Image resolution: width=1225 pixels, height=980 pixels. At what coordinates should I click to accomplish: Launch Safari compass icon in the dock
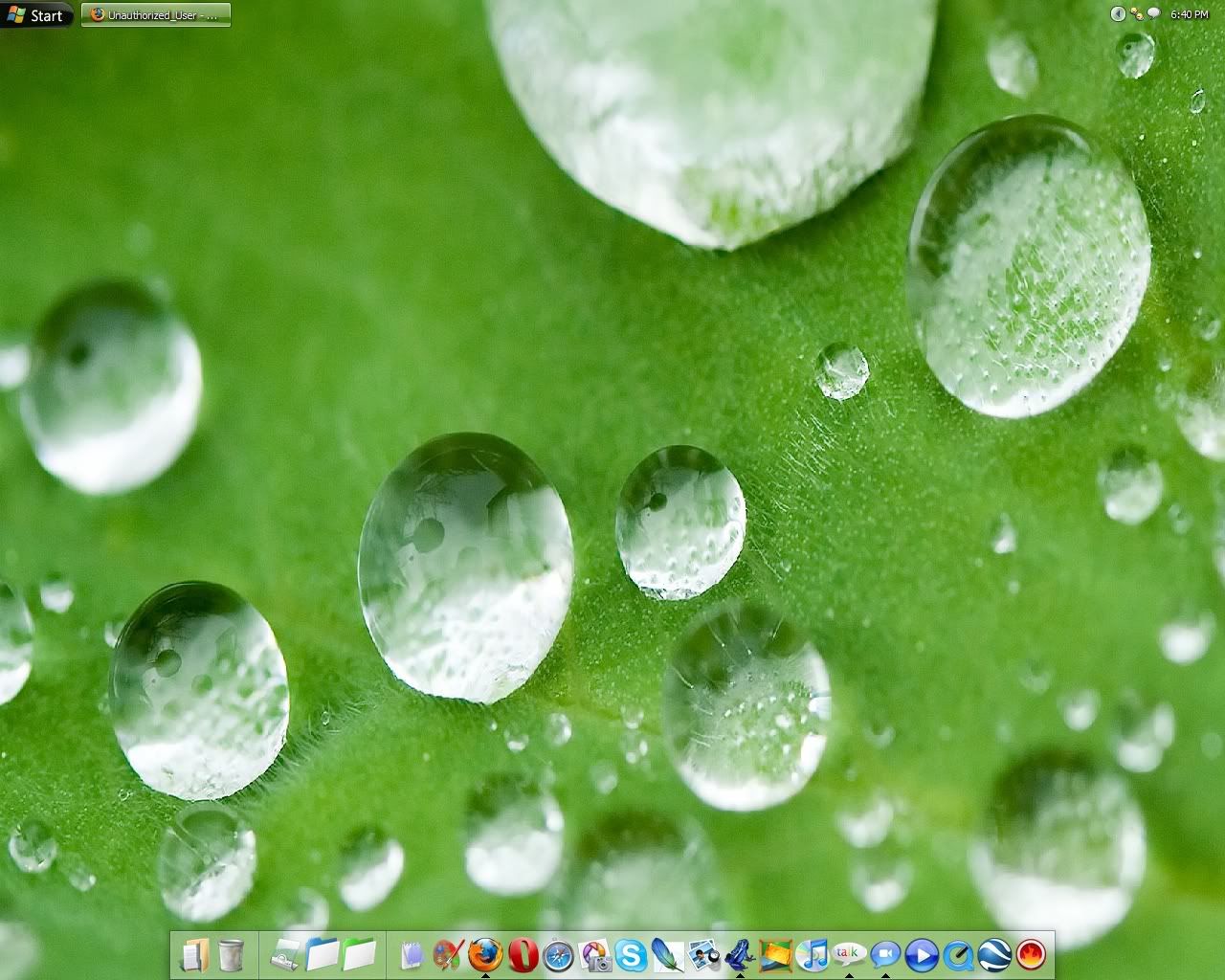559,955
